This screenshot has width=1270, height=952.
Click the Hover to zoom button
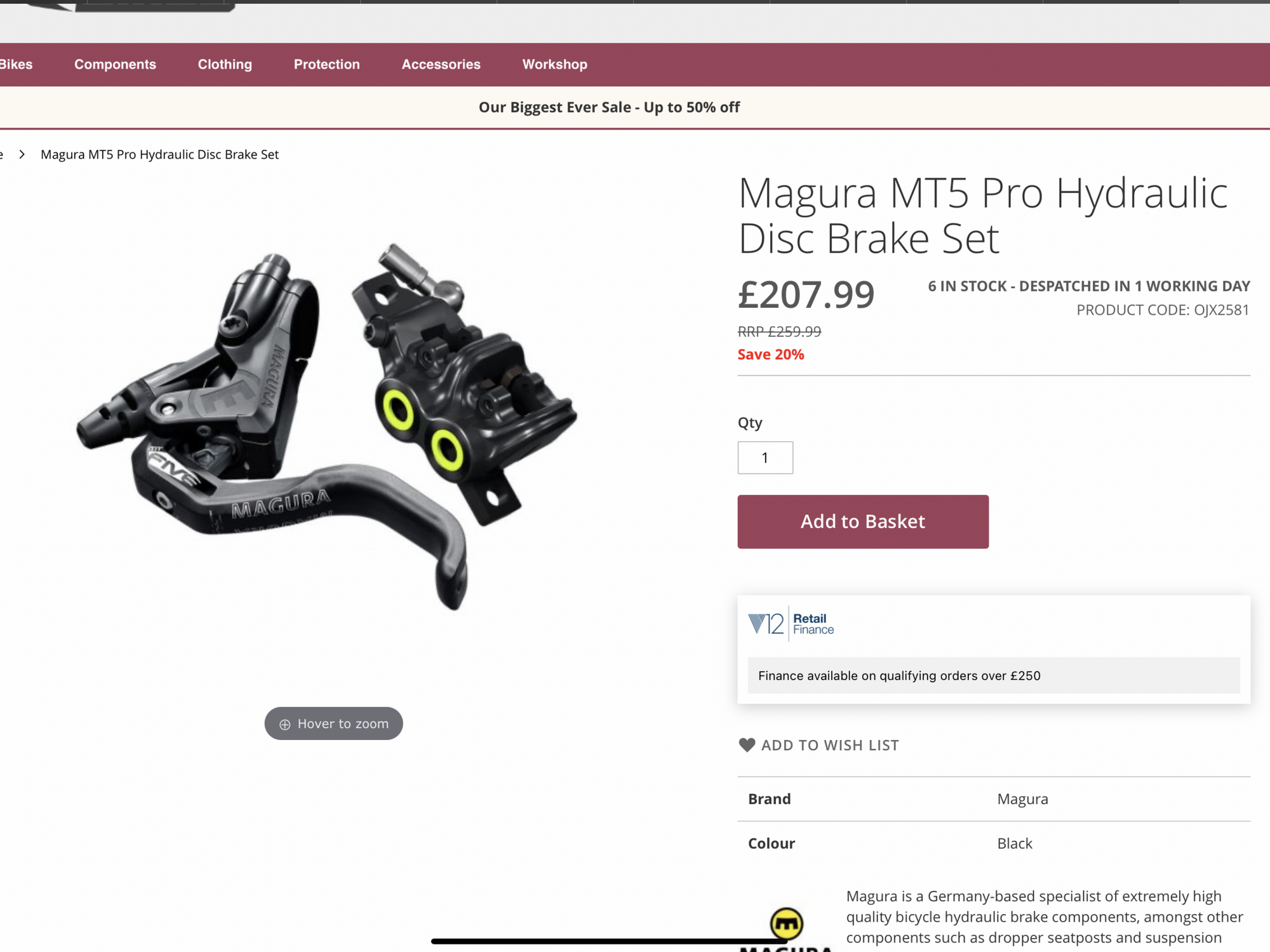[x=333, y=724]
